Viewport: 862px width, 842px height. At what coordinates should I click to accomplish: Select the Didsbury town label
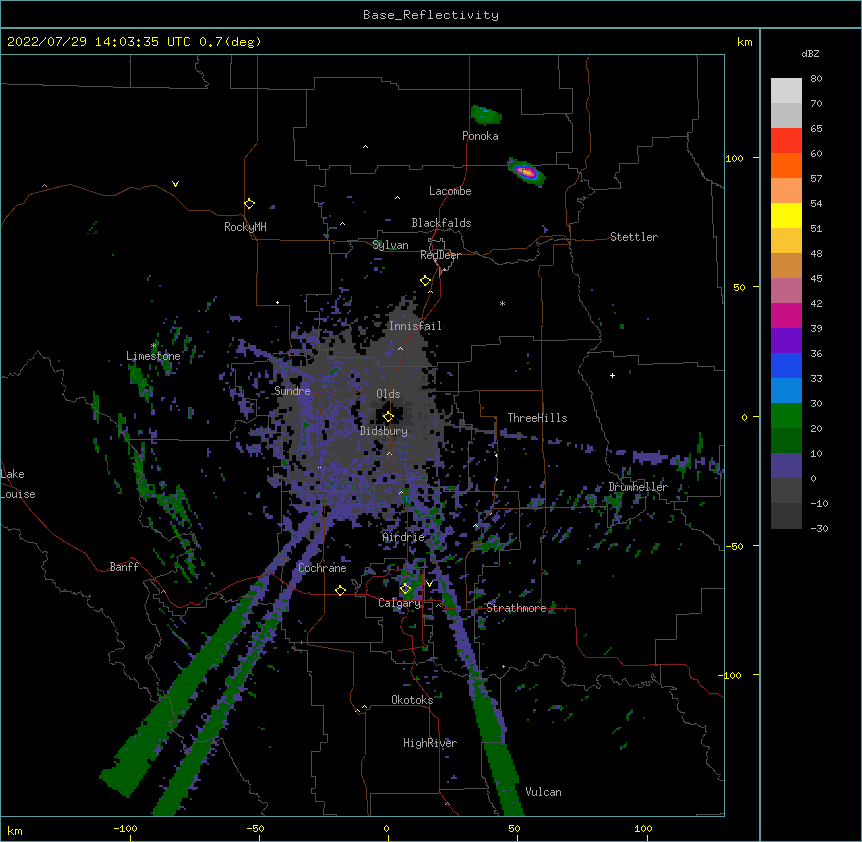click(383, 431)
